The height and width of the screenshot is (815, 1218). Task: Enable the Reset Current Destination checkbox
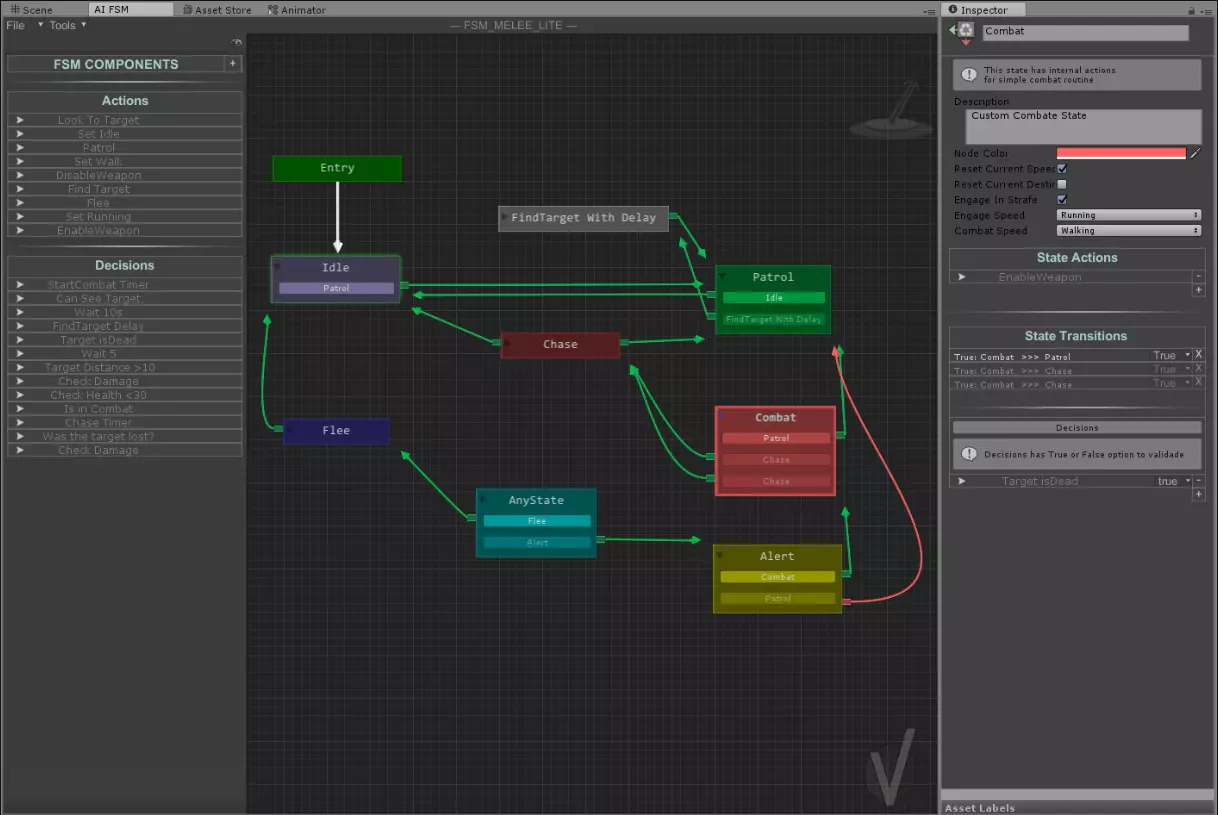tap(1062, 184)
